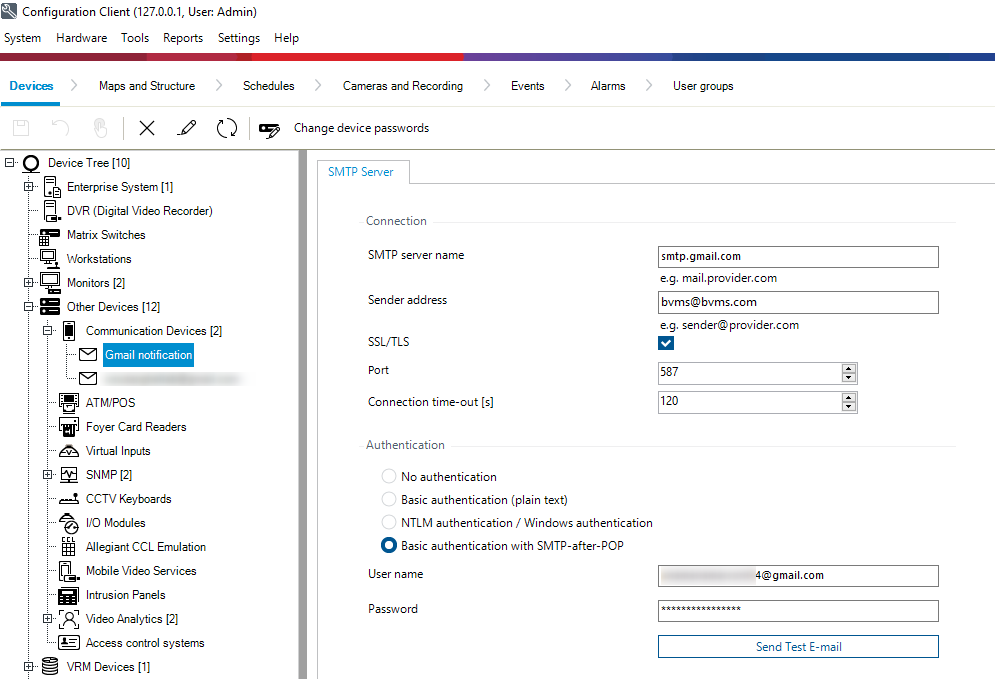Click the Foyer Card Readers icon
Image resolution: width=995 pixels, height=679 pixels.
point(69,427)
